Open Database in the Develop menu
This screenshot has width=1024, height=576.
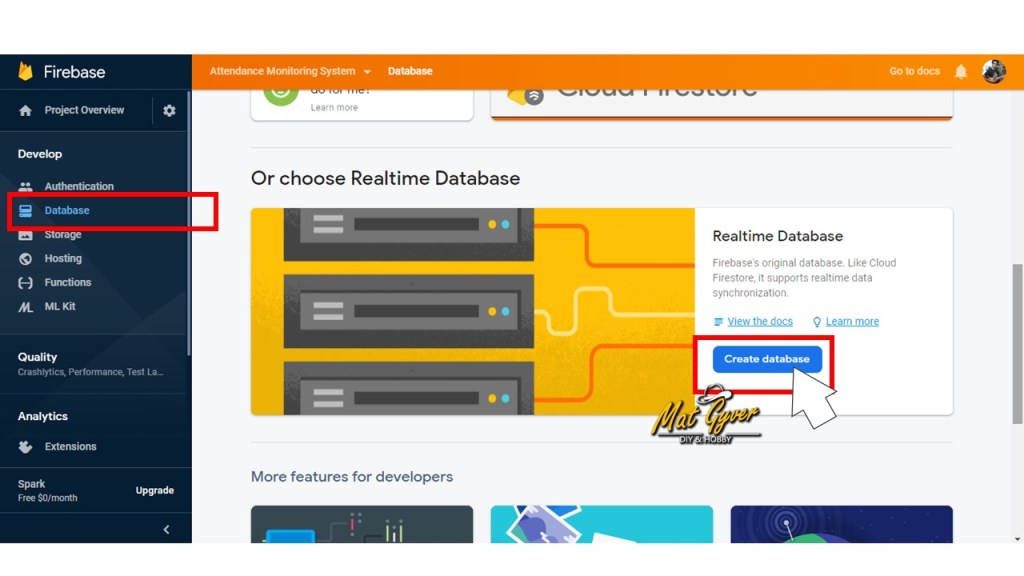(x=67, y=211)
